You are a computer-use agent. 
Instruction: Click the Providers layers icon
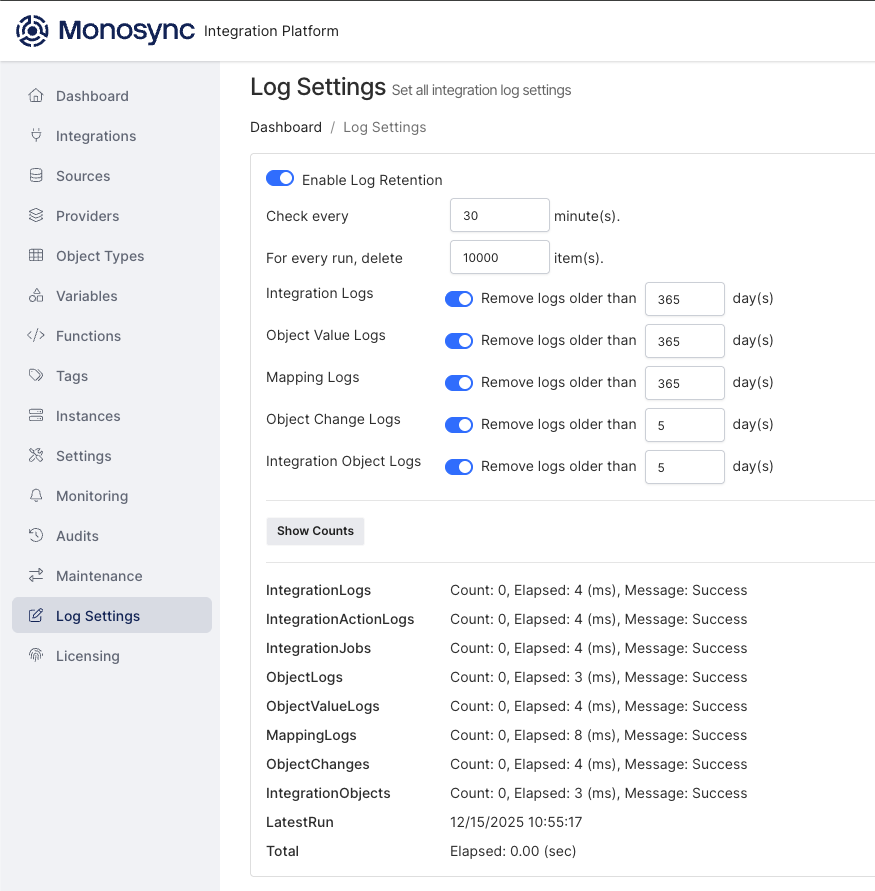(36, 216)
